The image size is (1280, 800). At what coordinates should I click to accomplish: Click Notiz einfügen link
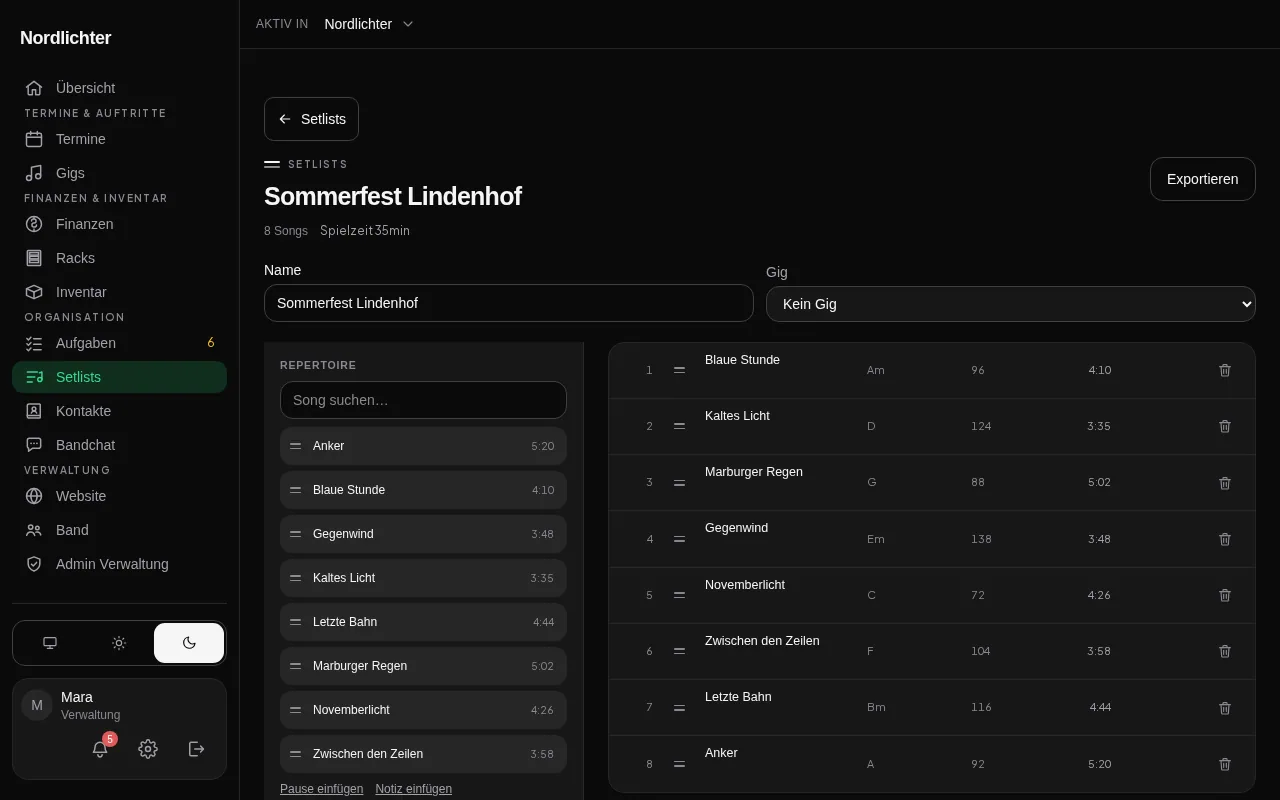coord(413,789)
